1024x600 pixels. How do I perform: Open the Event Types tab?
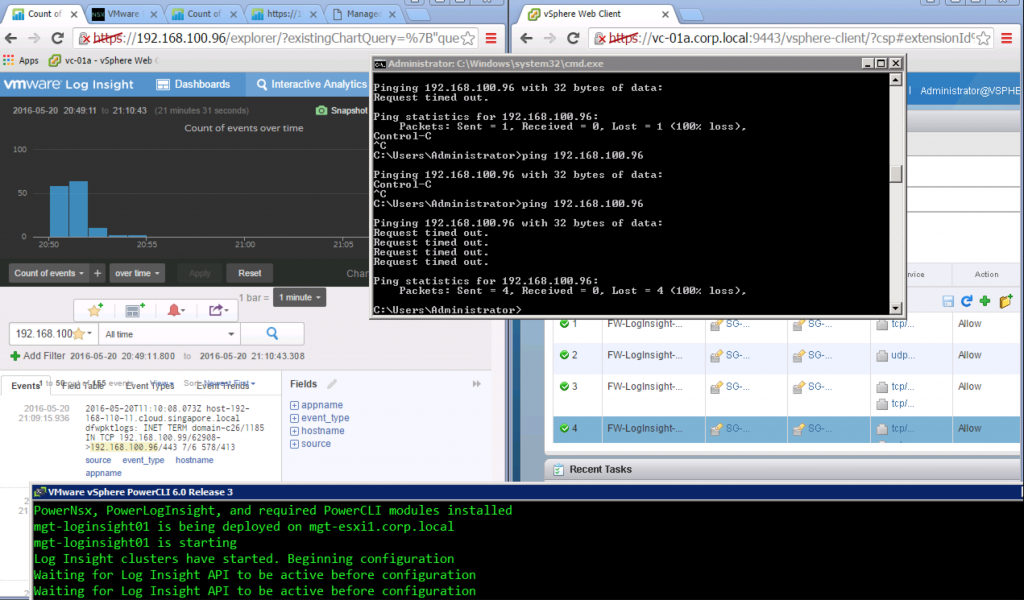click(x=150, y=385)
